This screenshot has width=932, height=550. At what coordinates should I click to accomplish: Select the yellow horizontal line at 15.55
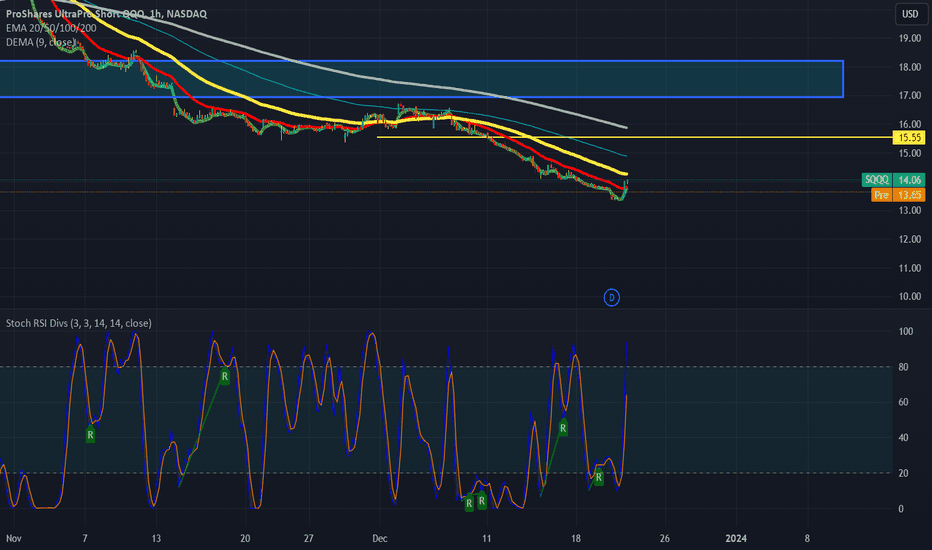point(635,137)
